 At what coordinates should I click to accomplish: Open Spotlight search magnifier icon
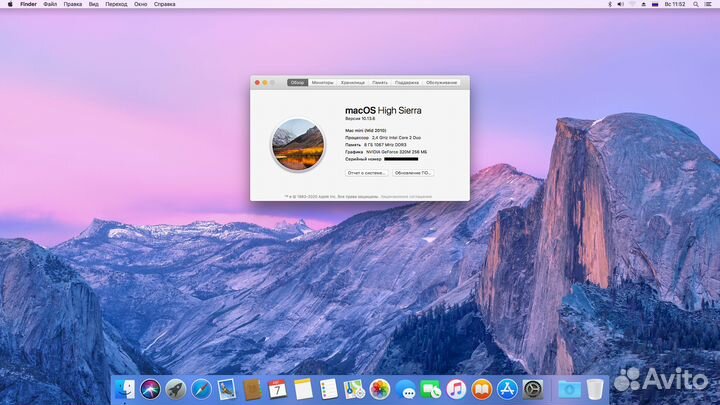click(696, 4)
